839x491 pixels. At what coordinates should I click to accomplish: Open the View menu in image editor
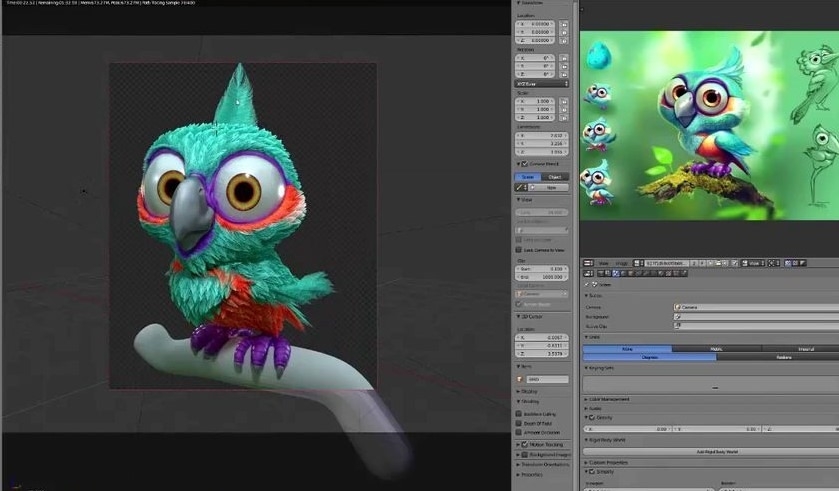[x=604, y=263]
